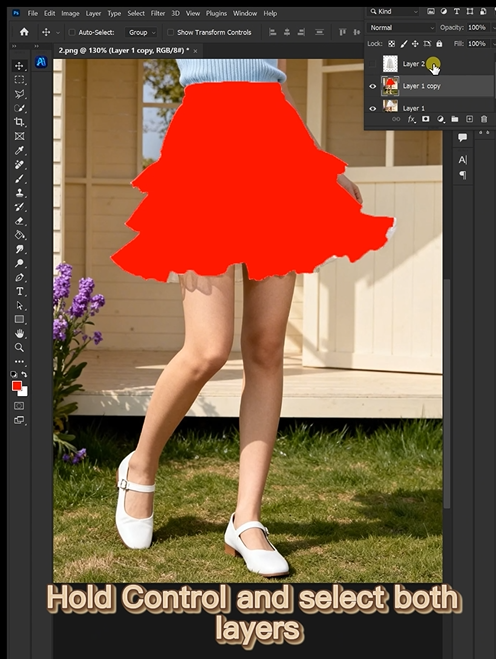Select the Spot Healing Brush tool
Viewport: 496px width, 659px height.
[x=19, y=164]
